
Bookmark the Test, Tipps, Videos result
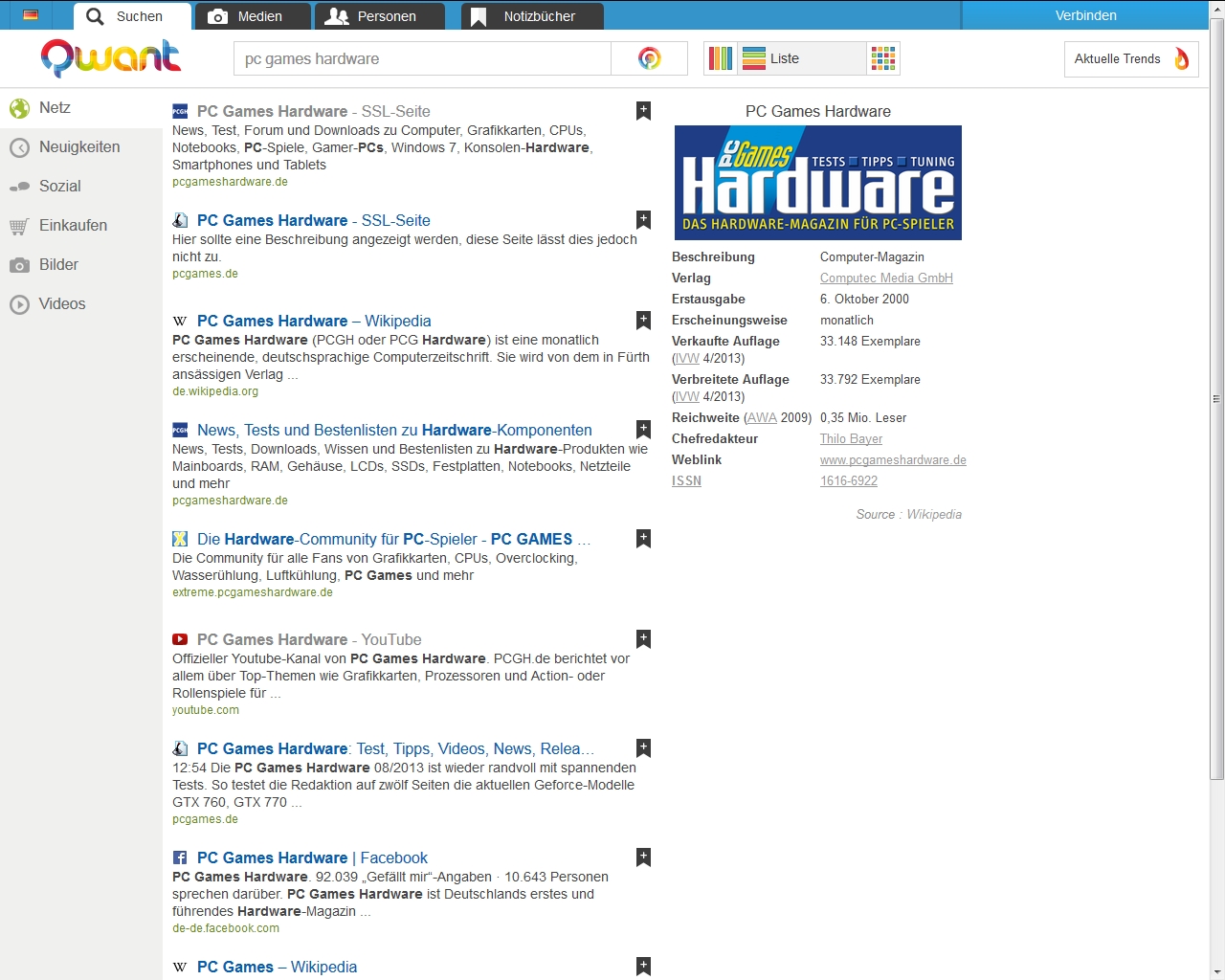click(x=644, y=748)
